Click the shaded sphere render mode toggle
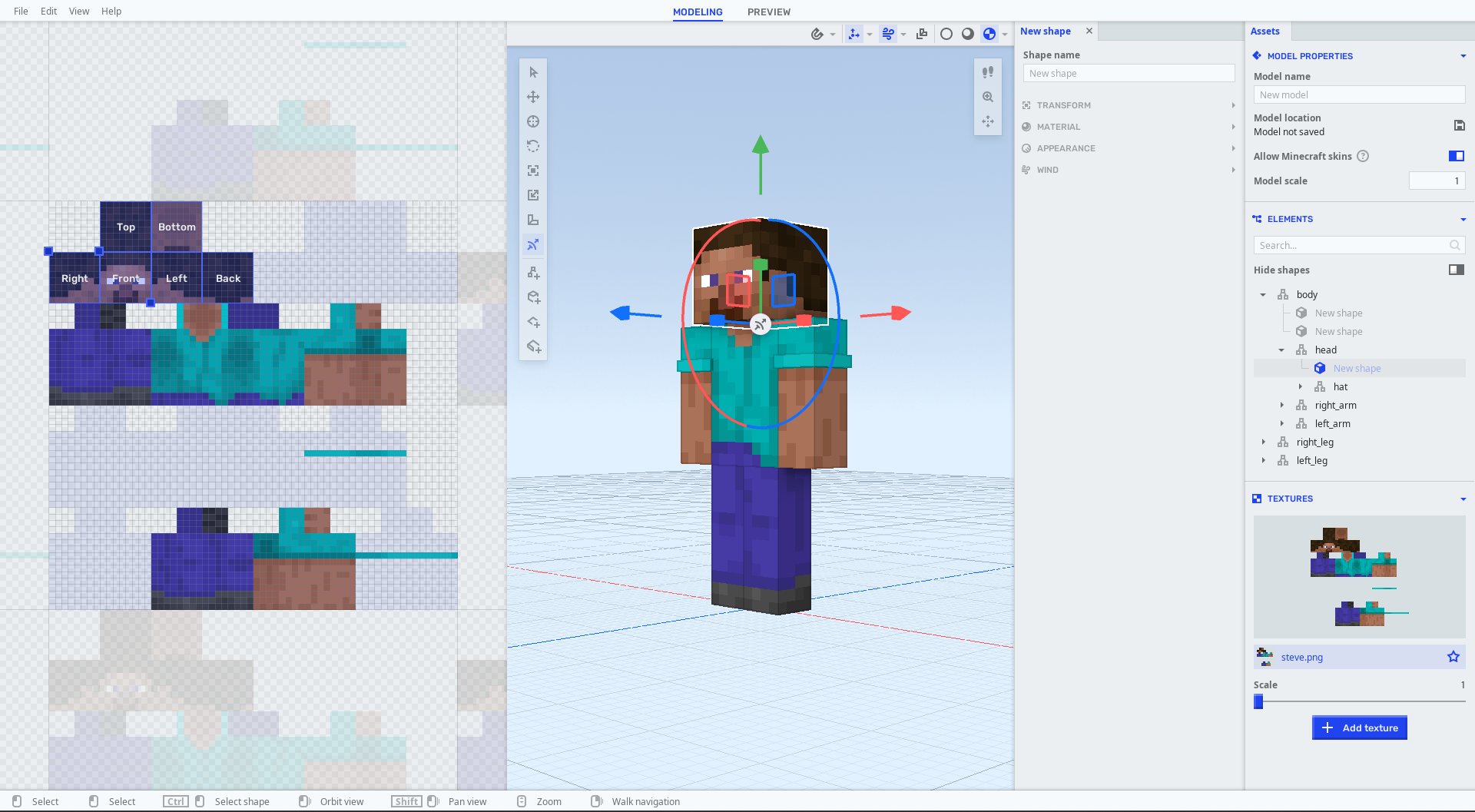Image resolution: width=1475 pixels, height=812 pixels. tap(968, 34)
